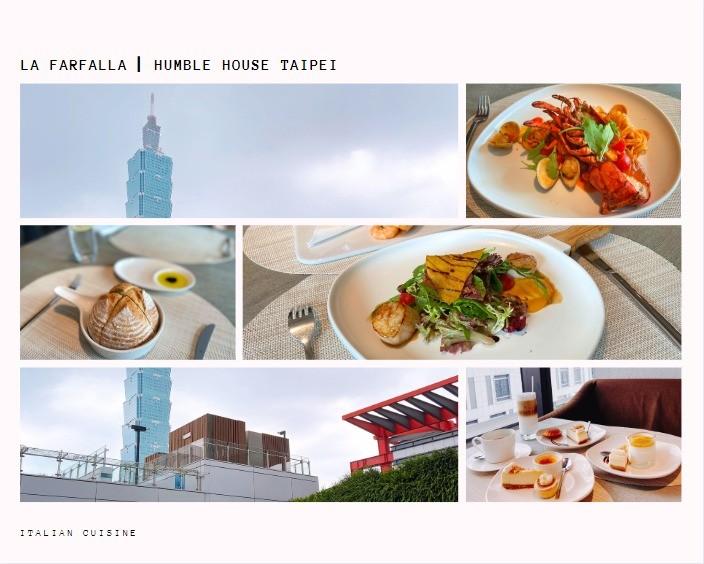Click the rooftop building with red structure photo
Screen dimensions: 704x564
pos(239,435)
